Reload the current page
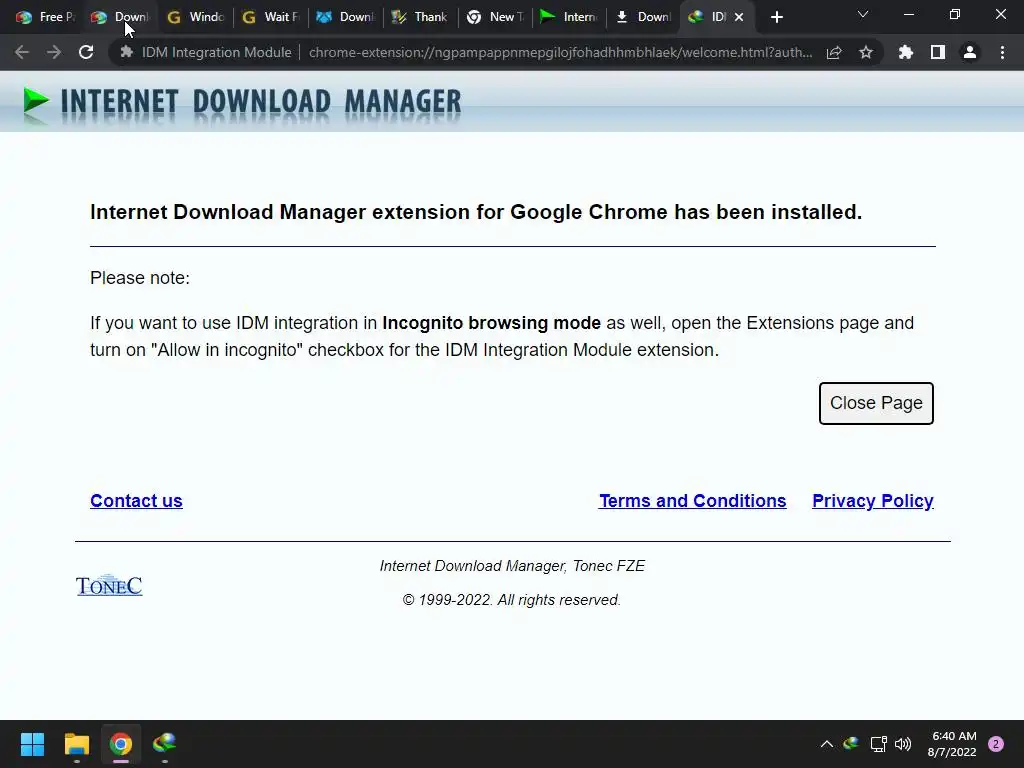The width and height of the screenshot is (1024, 768). tap(86, 52)
